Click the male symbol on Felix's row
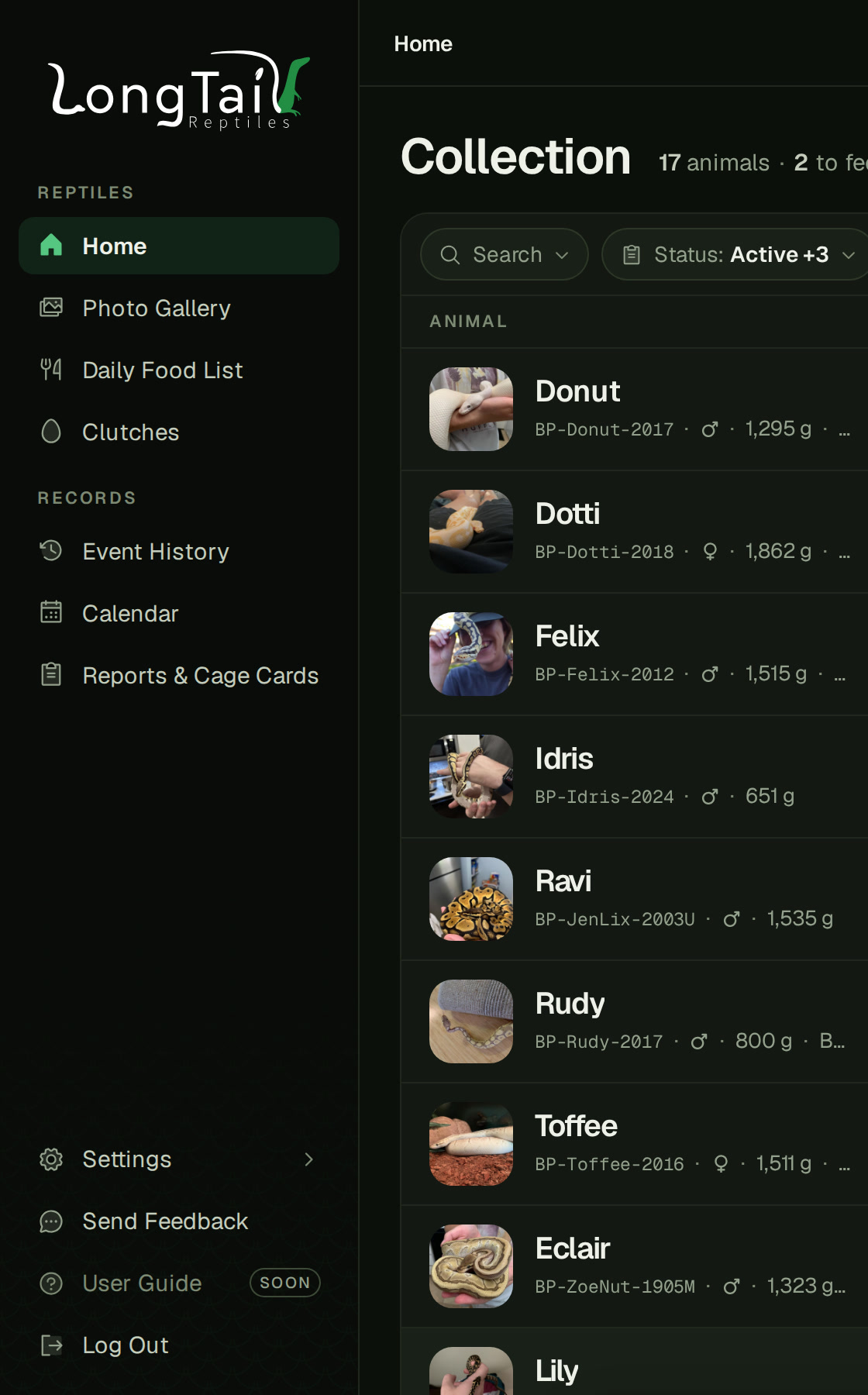 [x=710, y=674]
